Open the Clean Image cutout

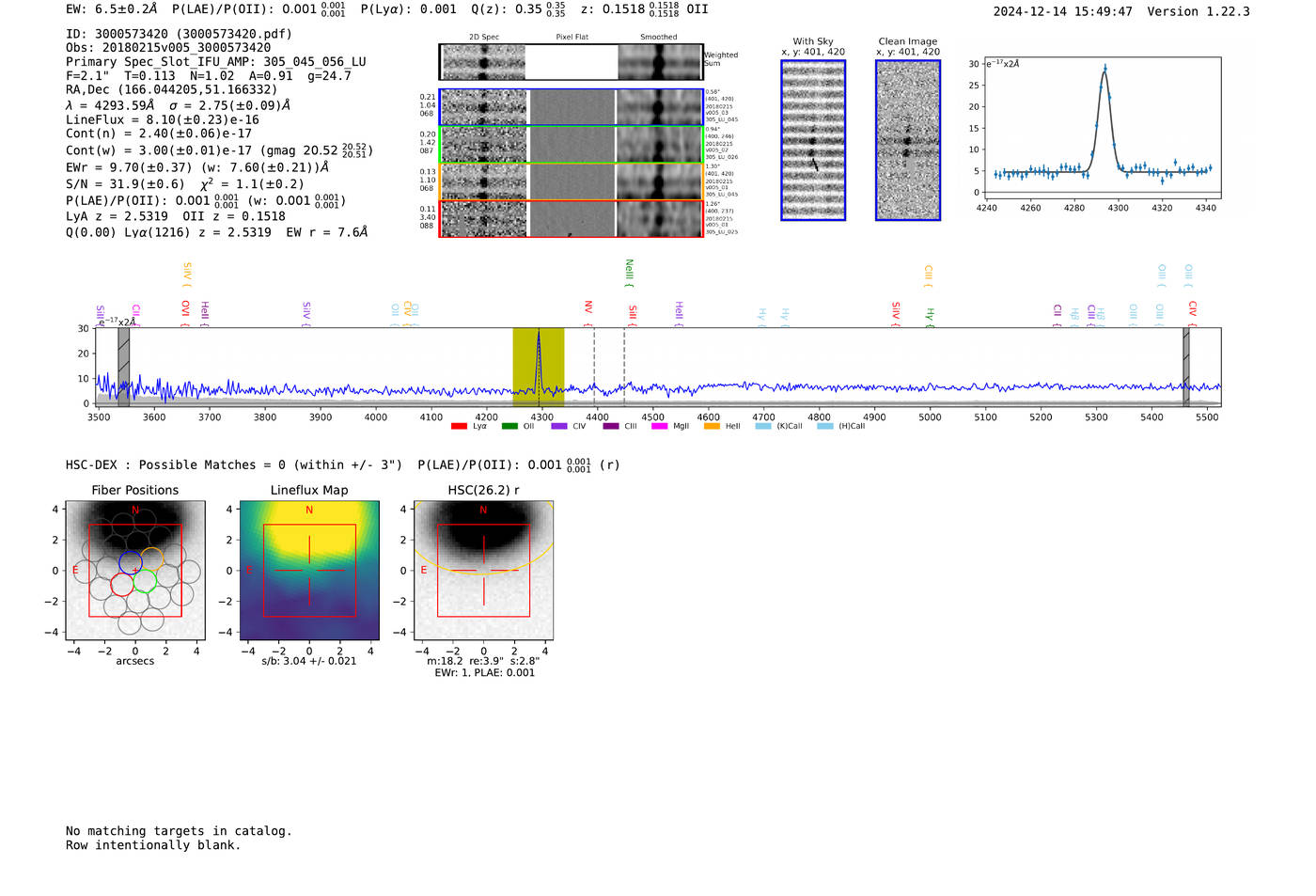(x=908, y=140)
